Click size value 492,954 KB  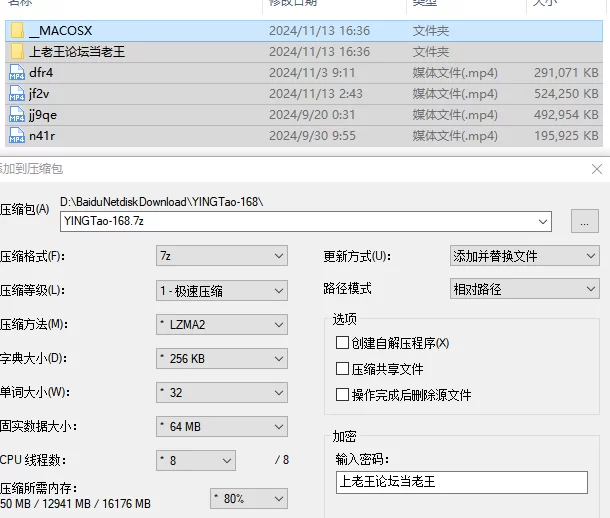point(566,115)
